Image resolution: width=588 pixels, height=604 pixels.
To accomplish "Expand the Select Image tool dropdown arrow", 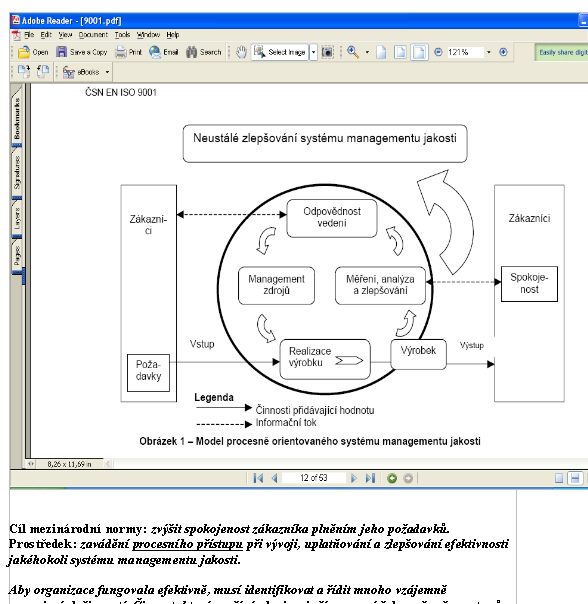I will coord(313,52).
